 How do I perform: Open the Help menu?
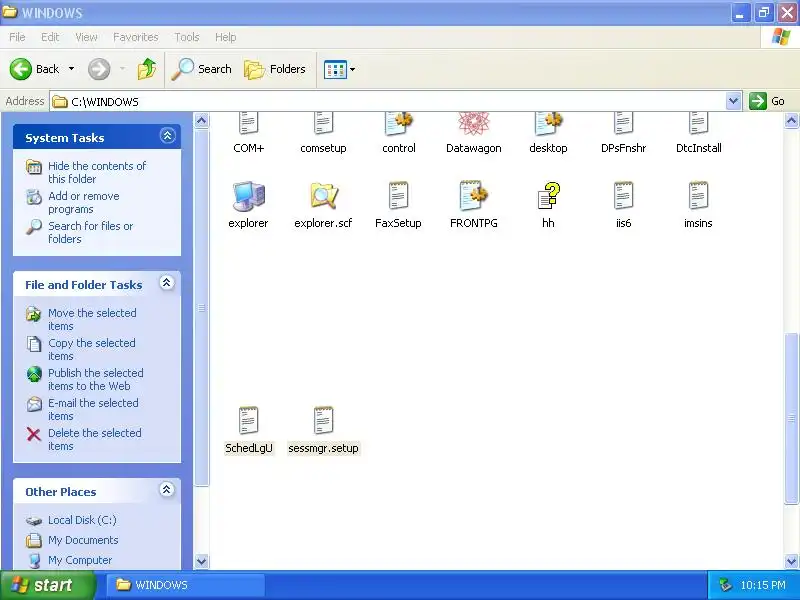click(x=226, y=37)
